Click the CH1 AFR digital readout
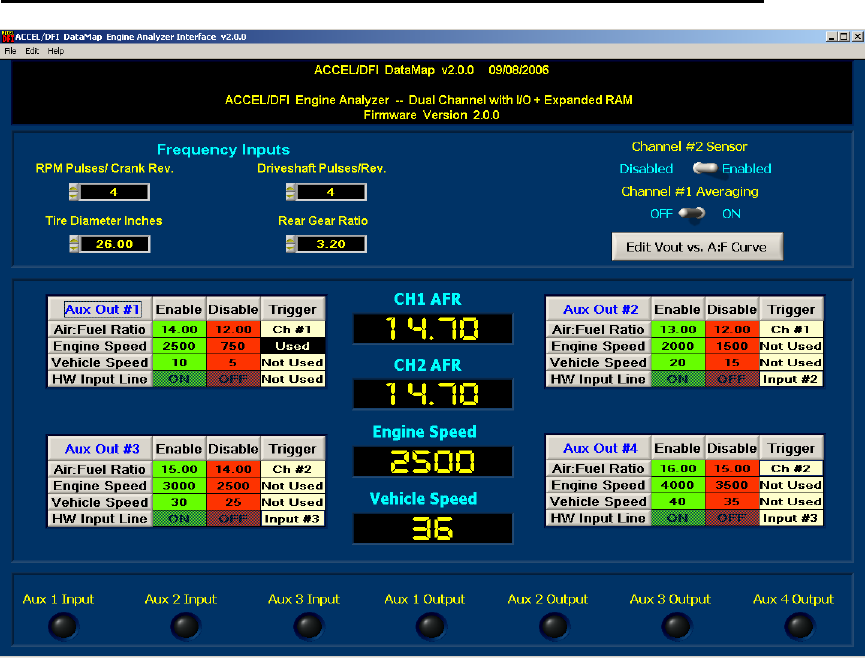This screenshot has width=865, height=658. click(433, 329)
